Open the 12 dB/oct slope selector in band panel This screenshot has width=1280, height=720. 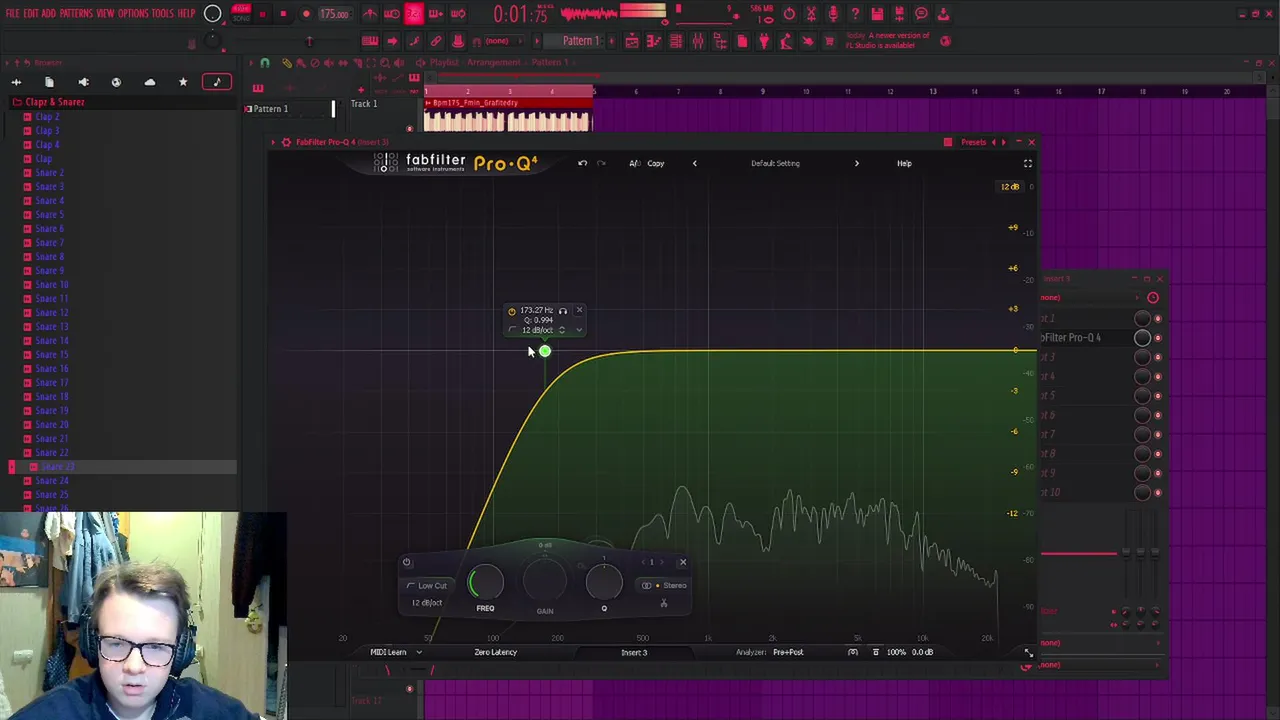(427, 603)
